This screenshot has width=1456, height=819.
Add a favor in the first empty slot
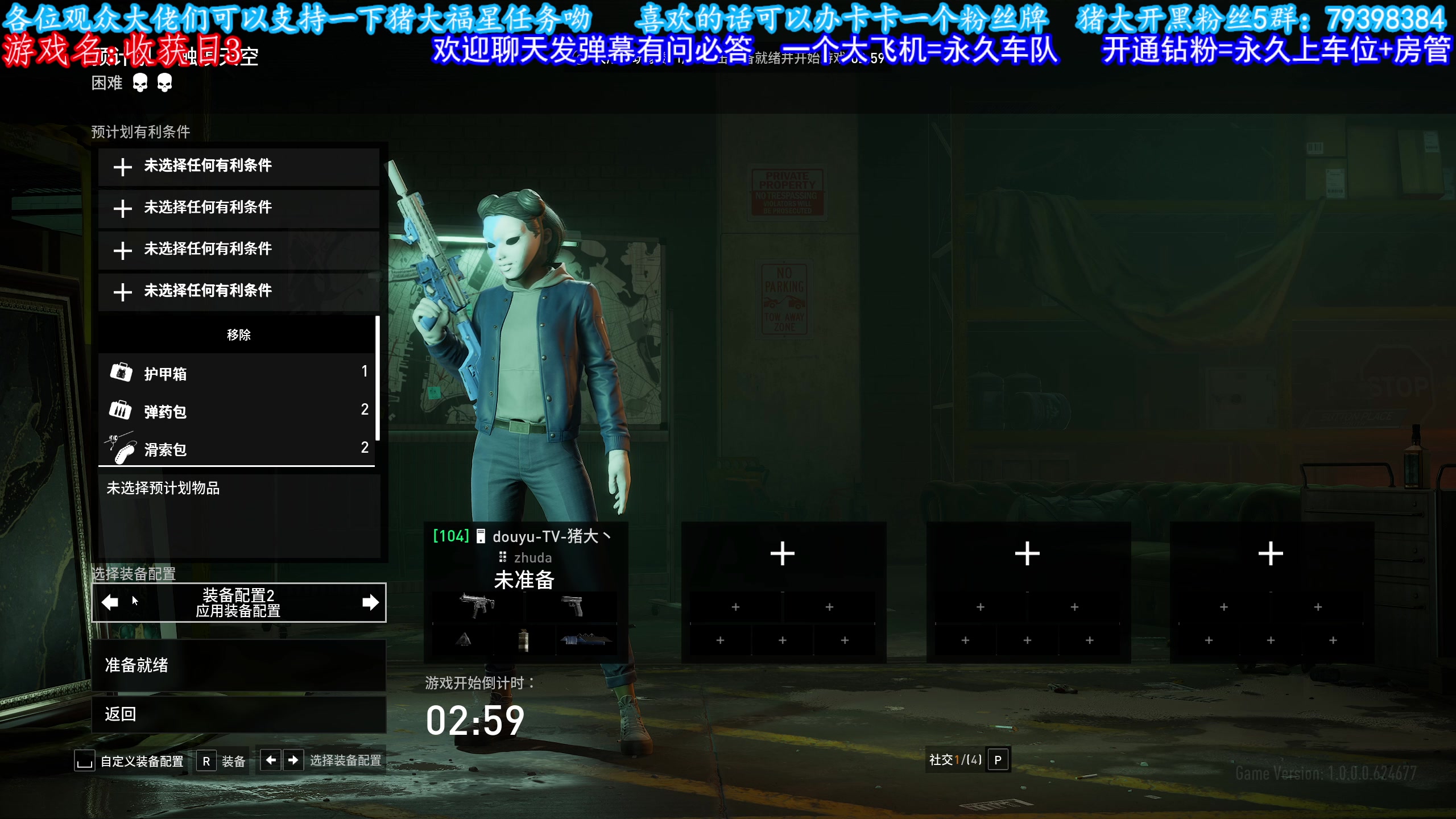238,167
